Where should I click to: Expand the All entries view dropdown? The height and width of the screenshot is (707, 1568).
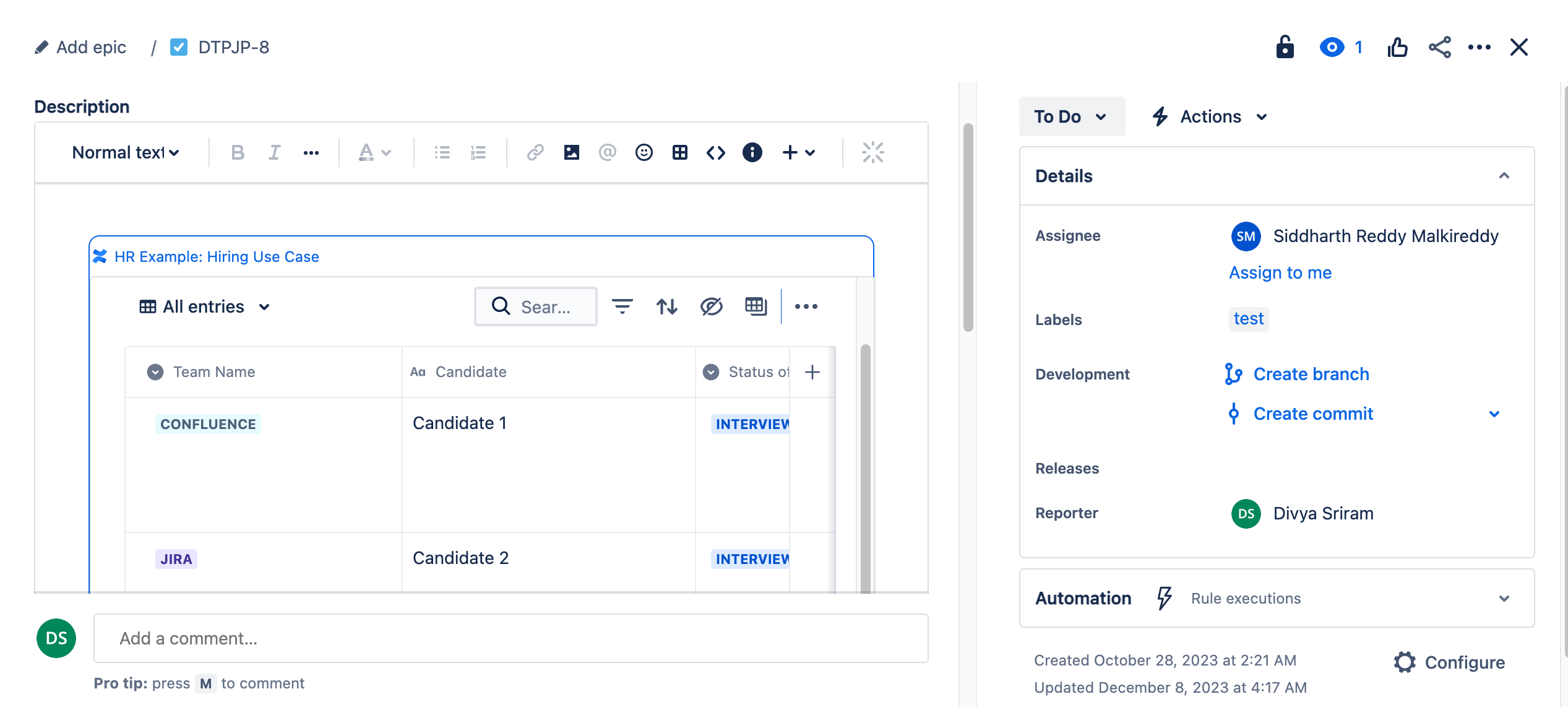coord(205,306)
